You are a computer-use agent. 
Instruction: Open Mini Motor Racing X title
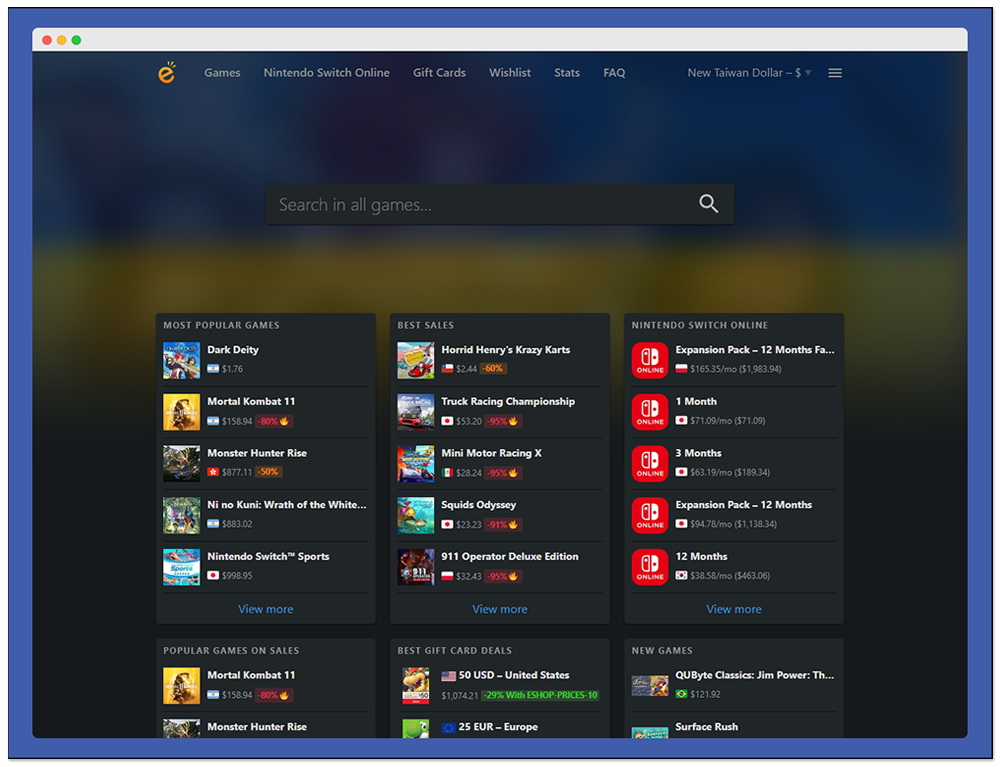click(x=491, y=453)
